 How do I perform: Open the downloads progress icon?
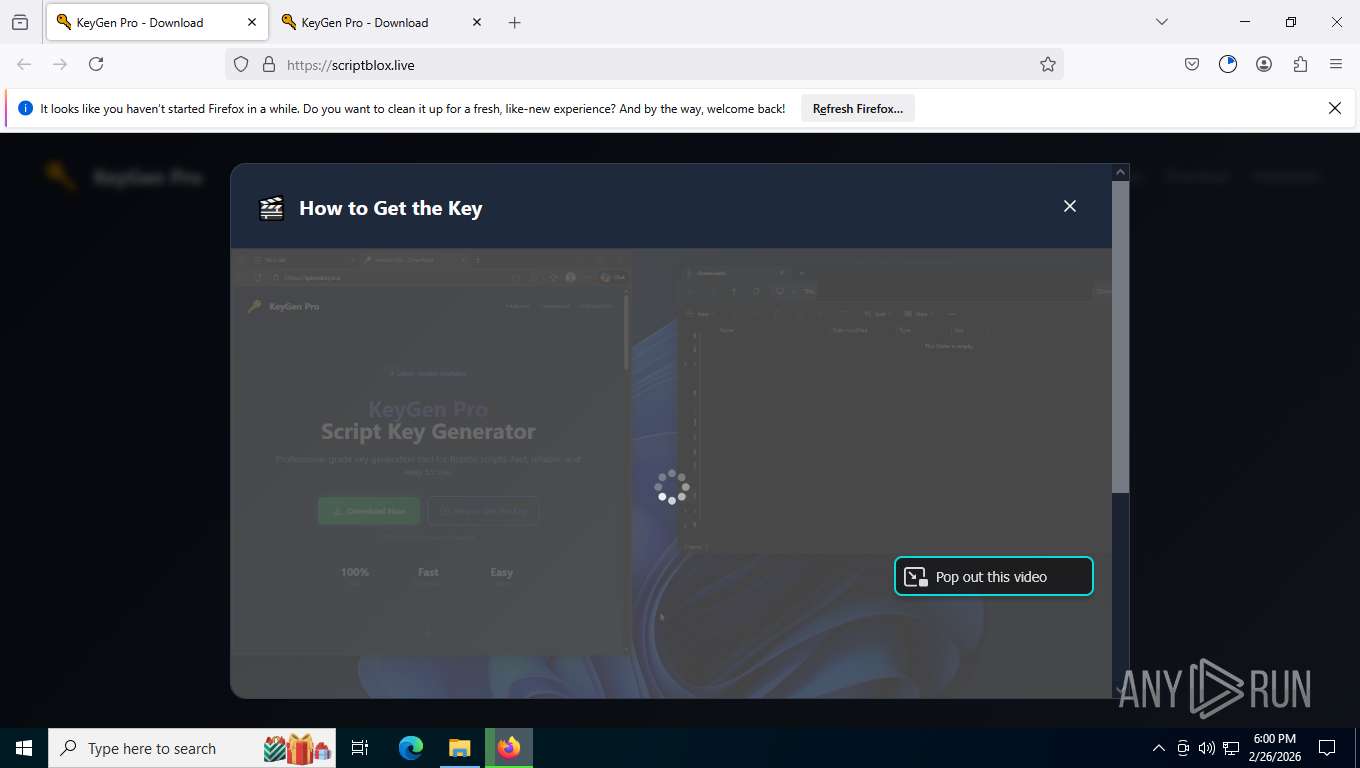click(1228, 64)
